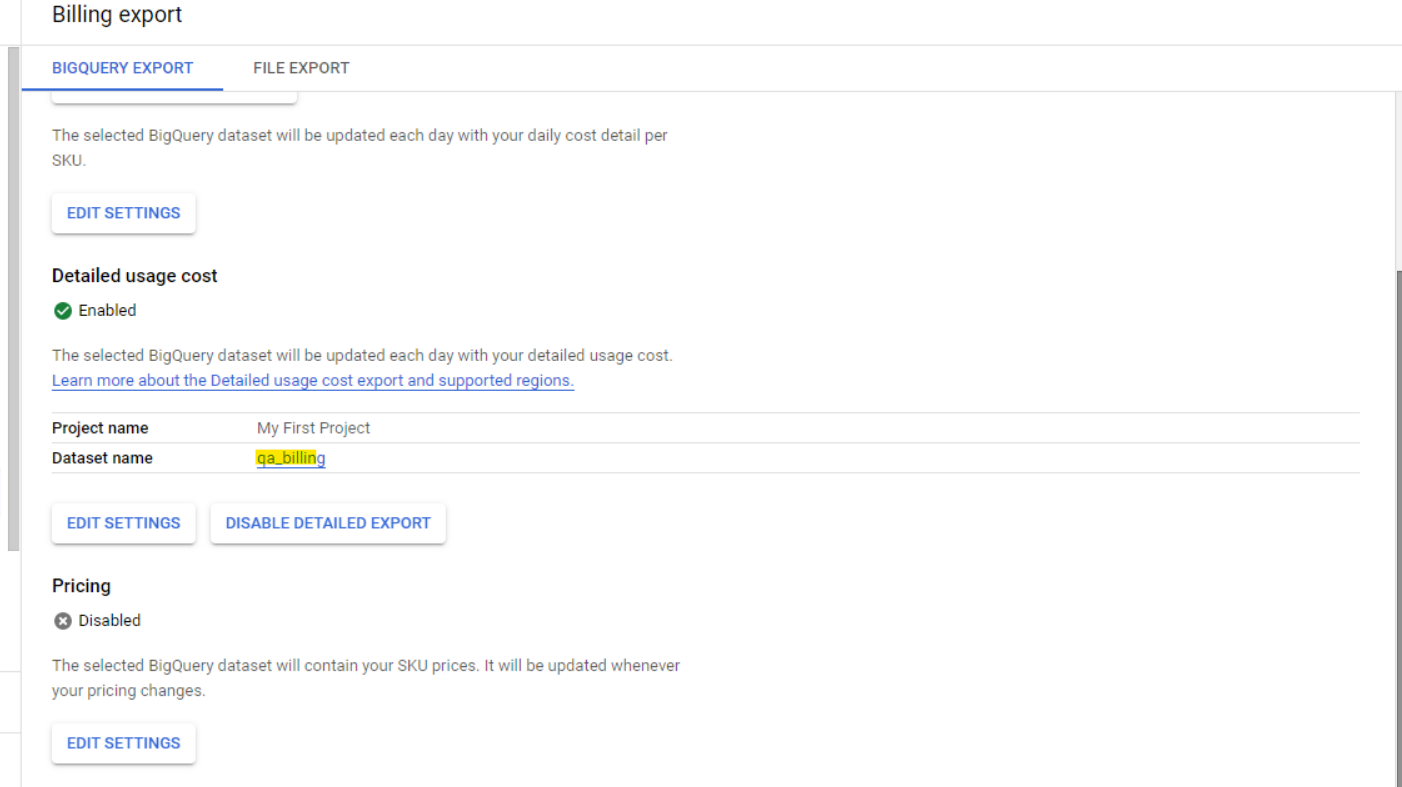Click the Disabled status text under Pricing
The image size is (1402, 787).
109,621
